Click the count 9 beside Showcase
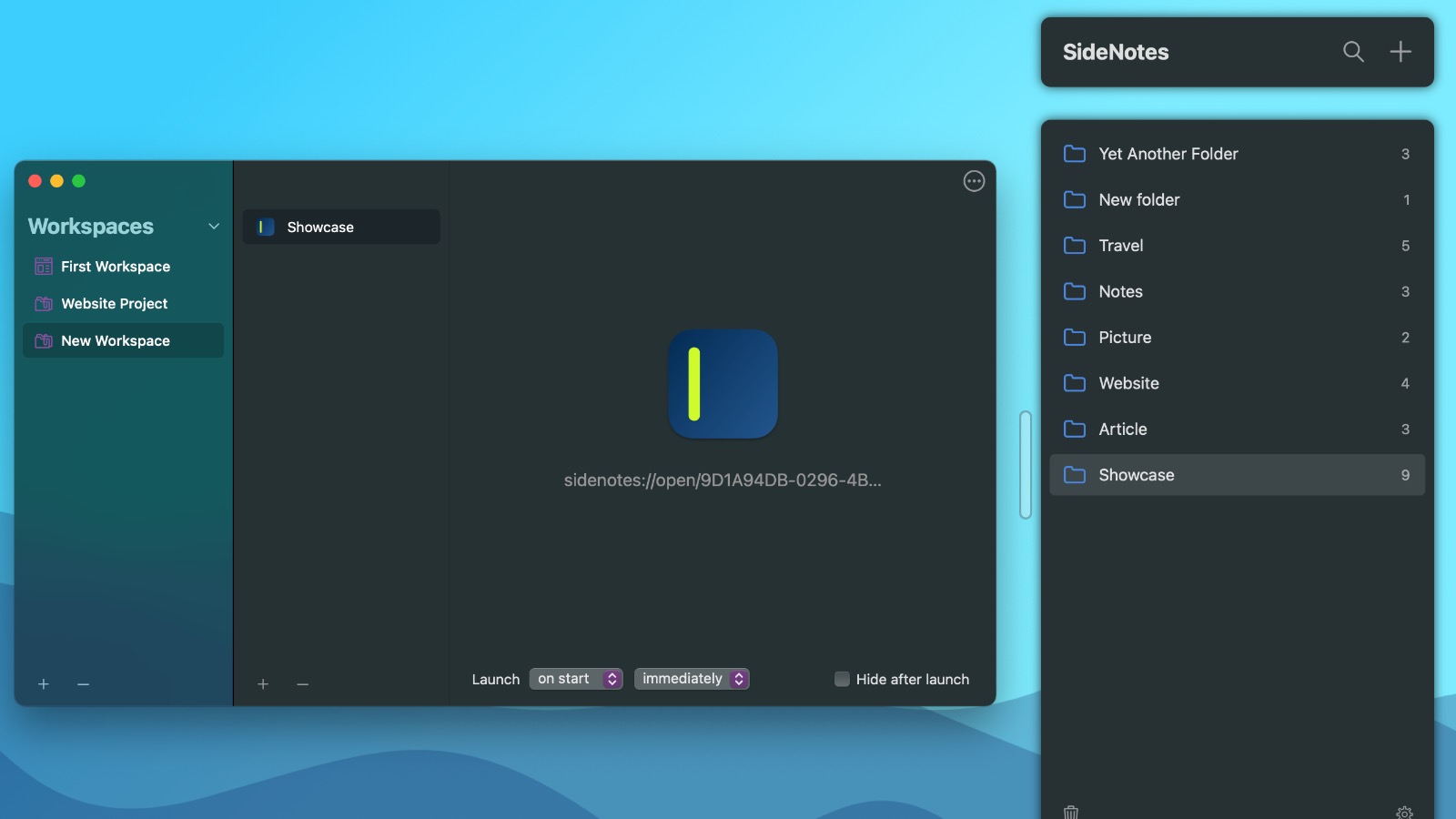The height and width of the screenshot is (819, 1456). 1405,475
